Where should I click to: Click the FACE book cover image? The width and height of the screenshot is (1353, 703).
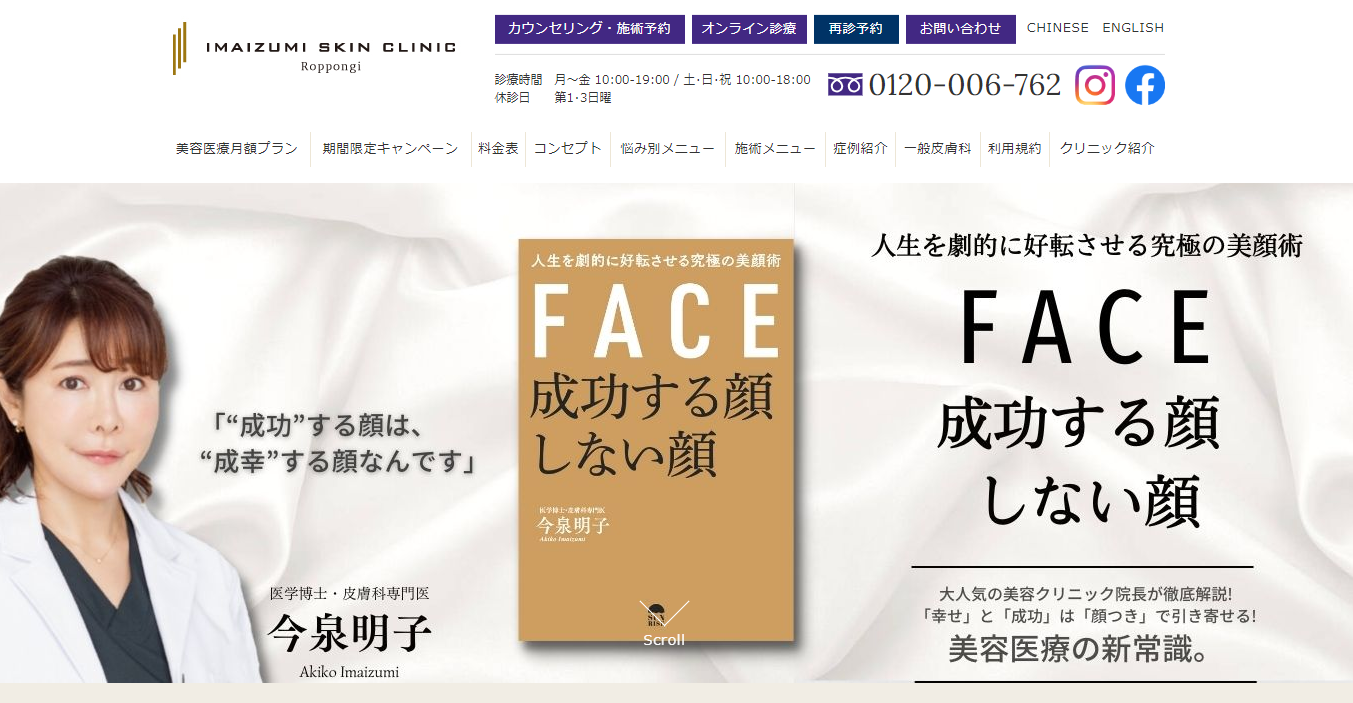coord(656,440)
